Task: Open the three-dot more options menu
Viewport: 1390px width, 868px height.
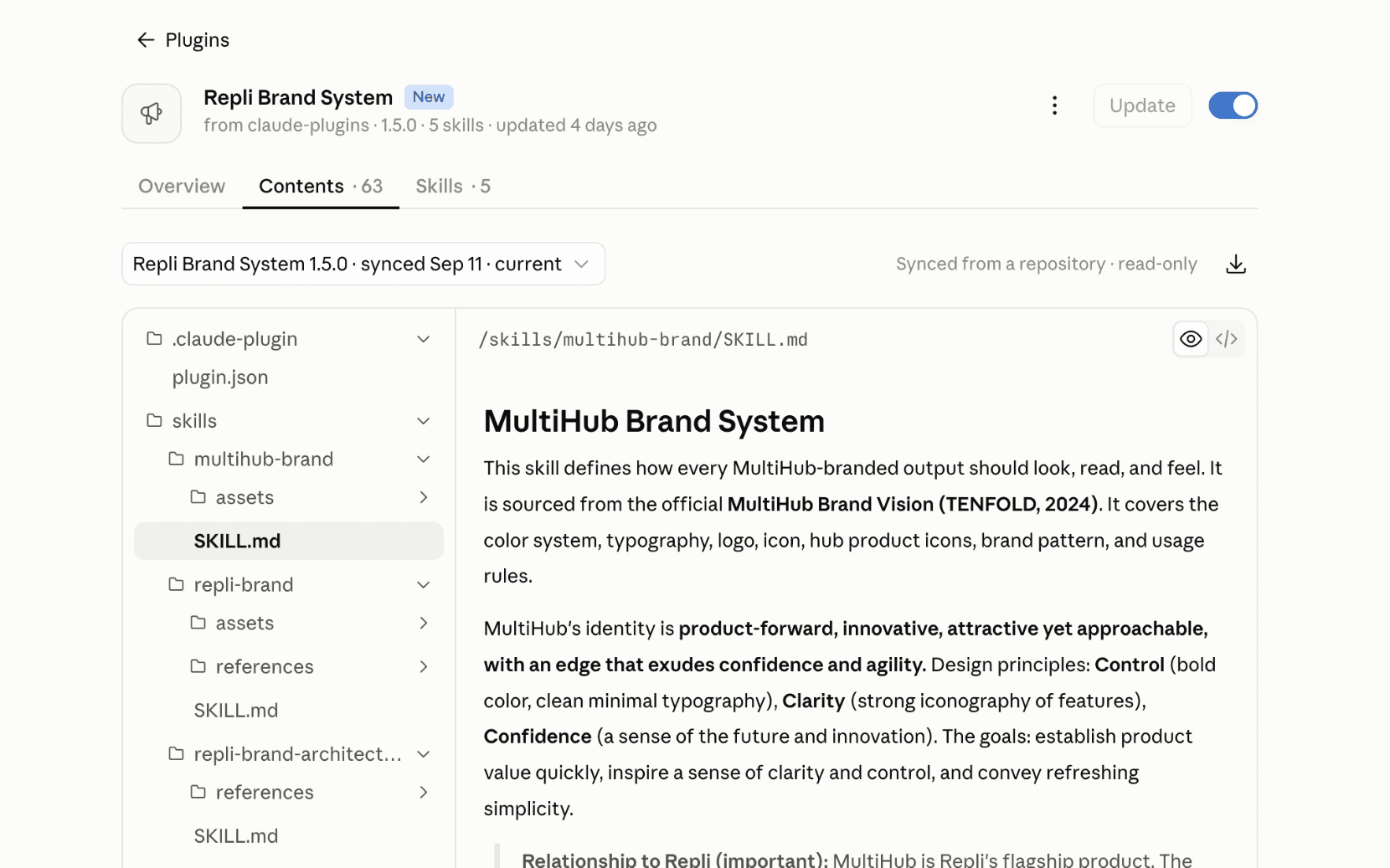Action: (x=1054, y=105)
